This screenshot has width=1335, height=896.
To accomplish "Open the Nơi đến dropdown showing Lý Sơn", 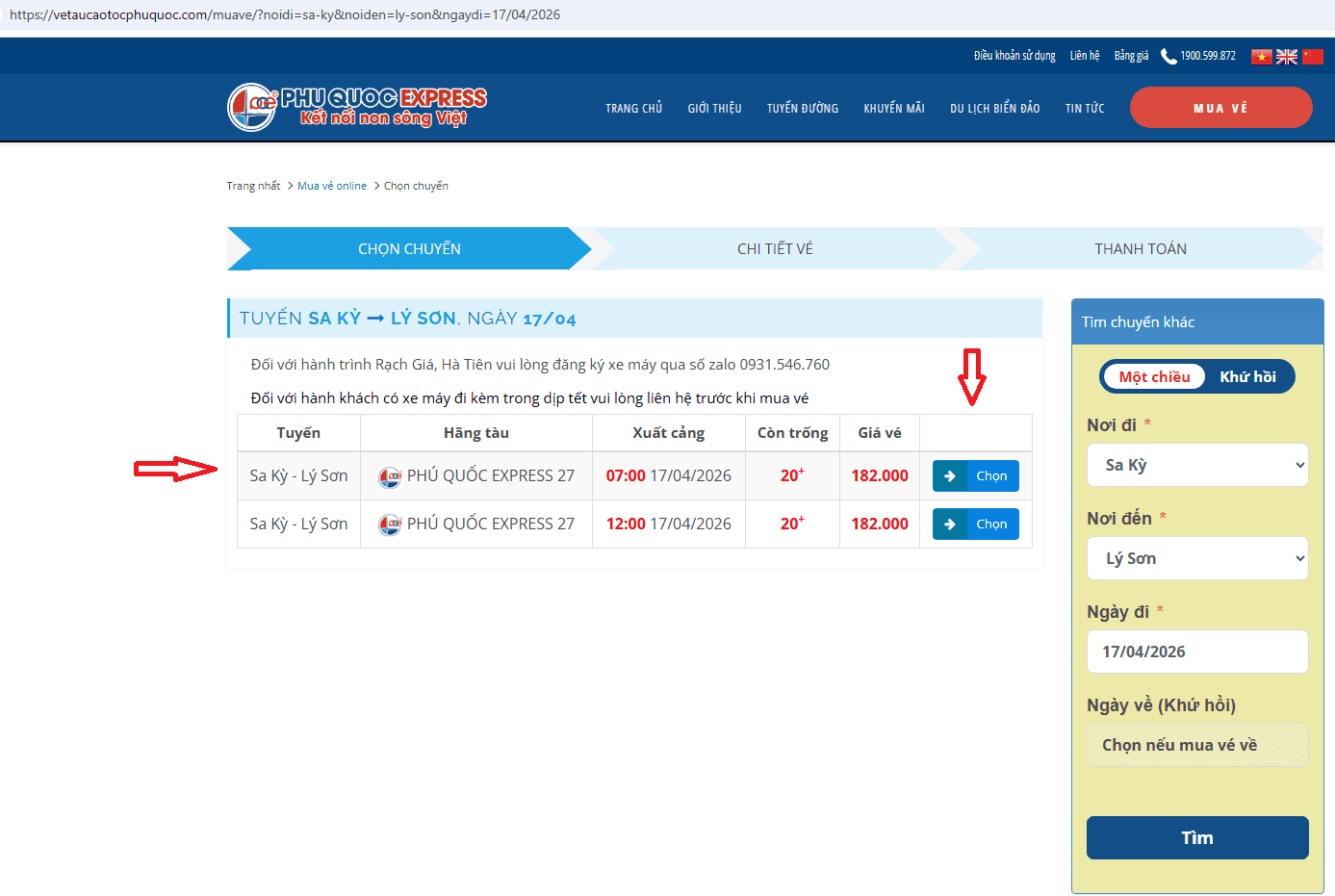I will tap(1197, 558).
